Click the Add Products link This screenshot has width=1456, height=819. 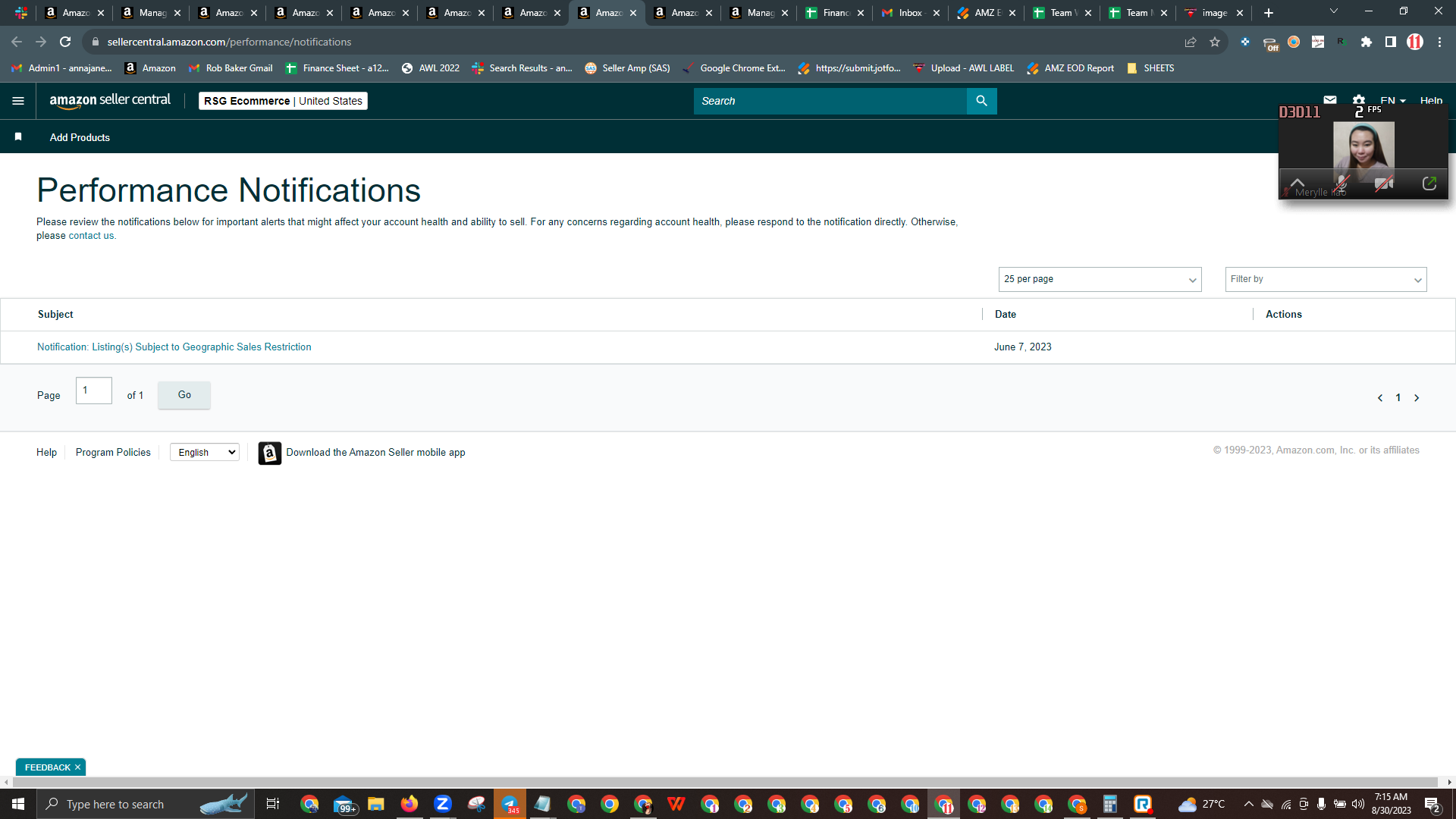80,137
